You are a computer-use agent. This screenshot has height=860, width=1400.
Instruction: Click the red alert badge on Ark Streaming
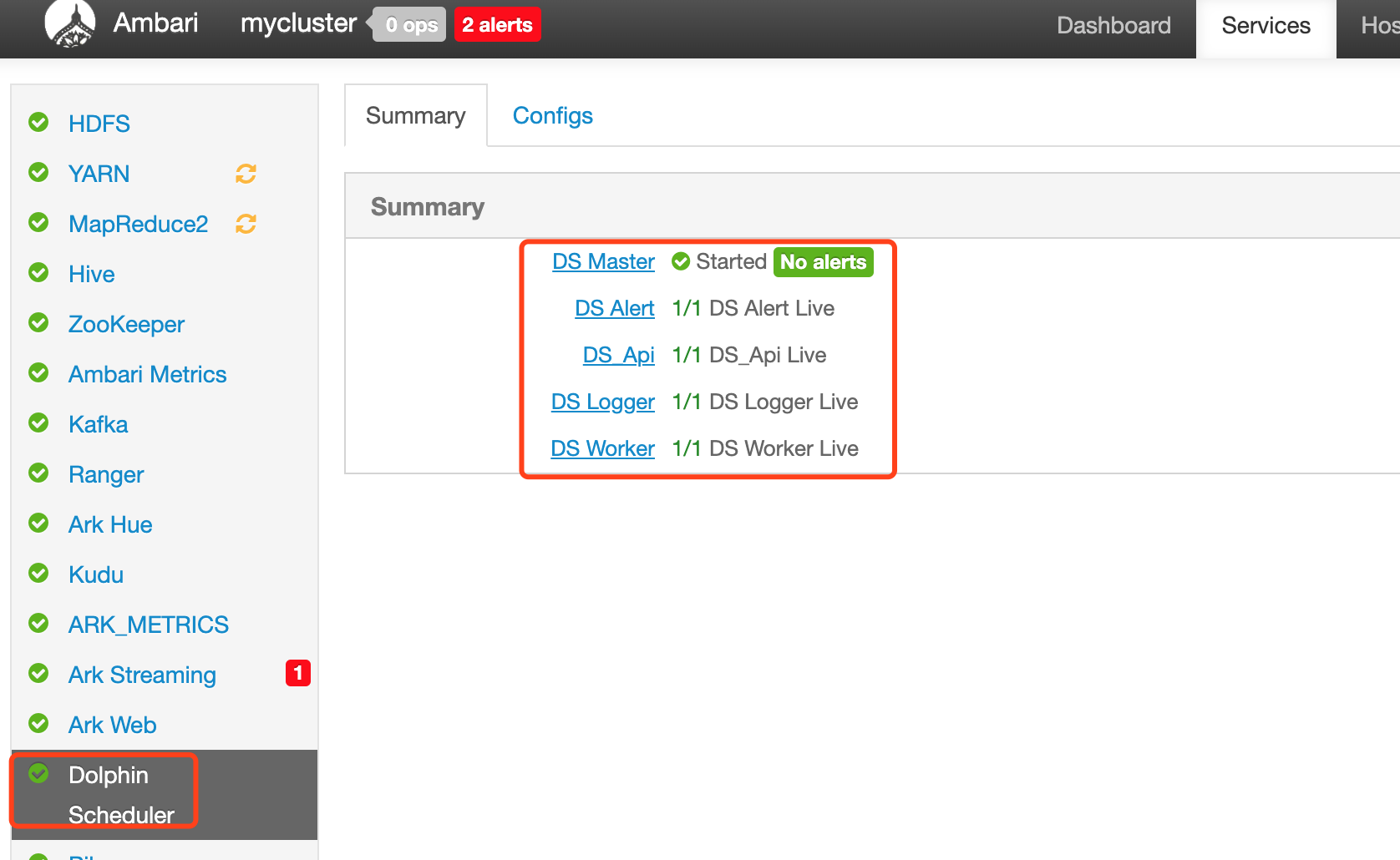click(x=297, y=673)
